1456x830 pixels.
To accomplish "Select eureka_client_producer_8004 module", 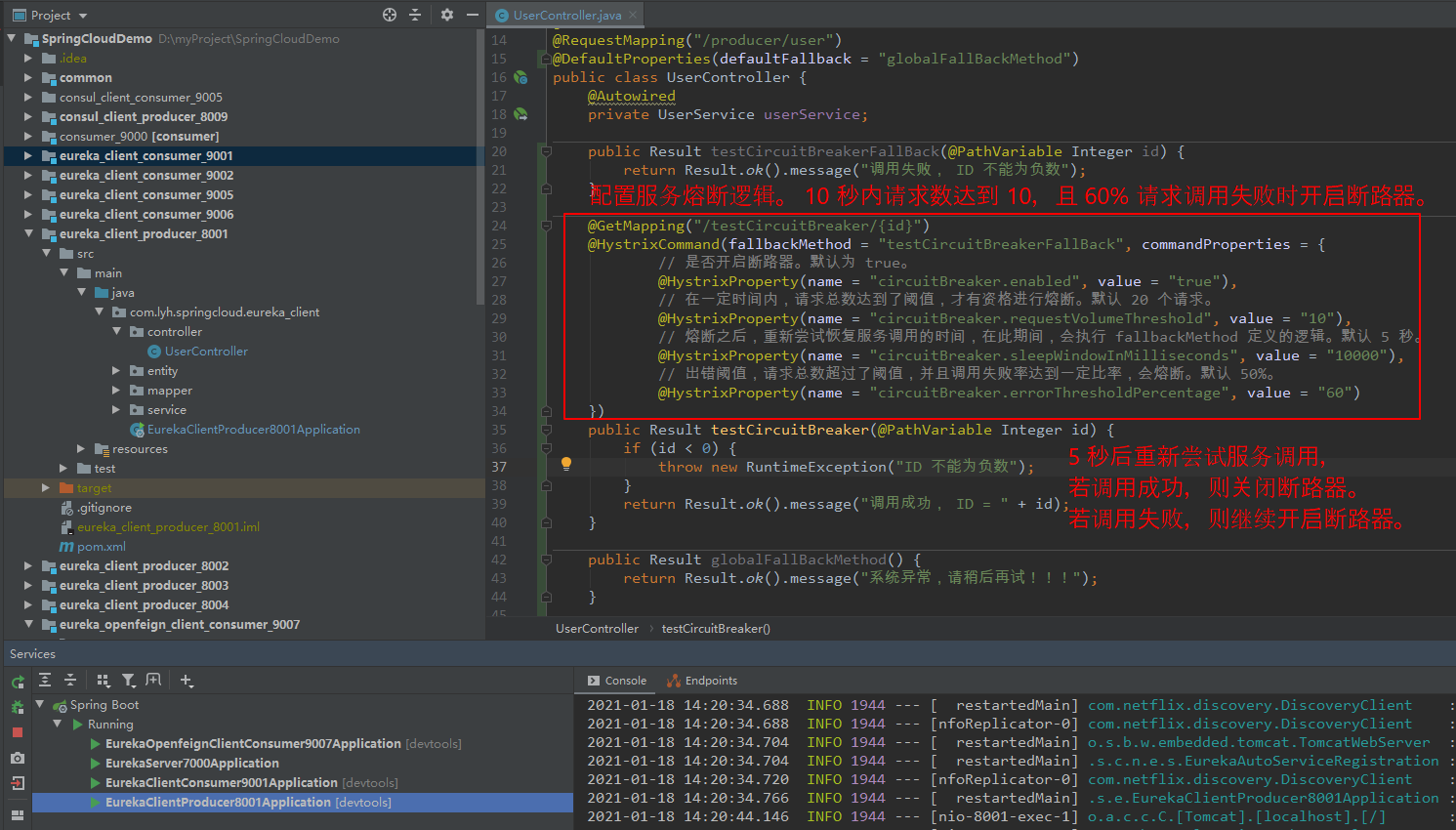I will (144, 605).
